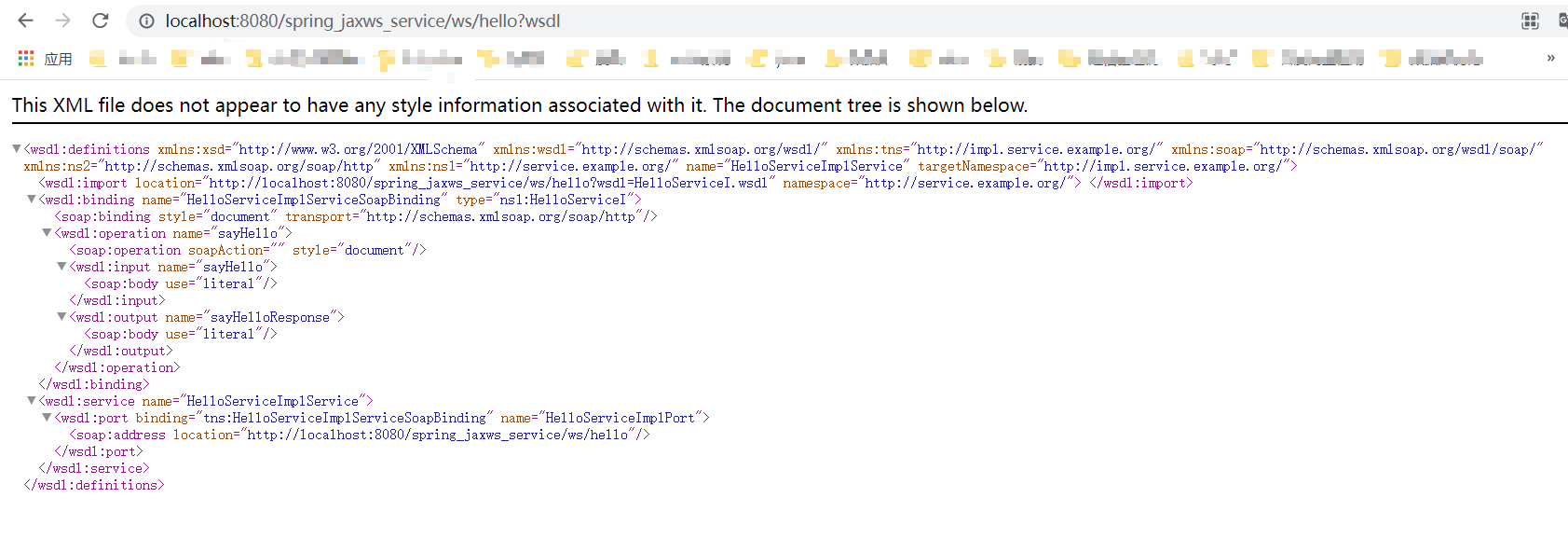Click the soap:body line under wsdl:output

(181, 334)
